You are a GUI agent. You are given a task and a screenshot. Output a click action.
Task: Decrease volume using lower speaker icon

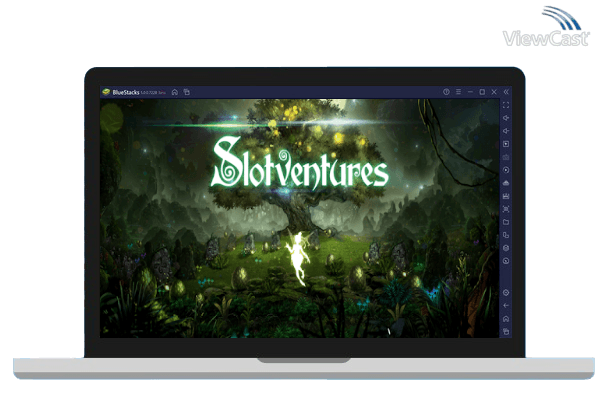pos(506,131)
